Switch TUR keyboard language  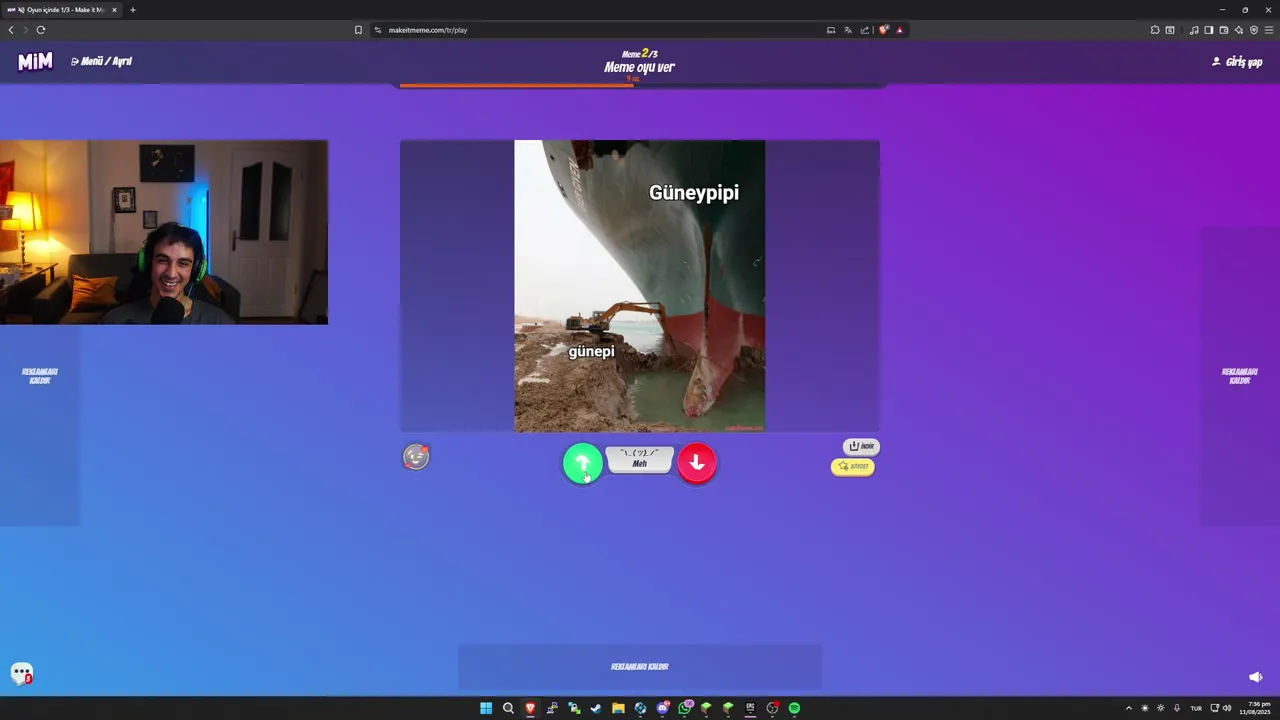point(1196,708)
